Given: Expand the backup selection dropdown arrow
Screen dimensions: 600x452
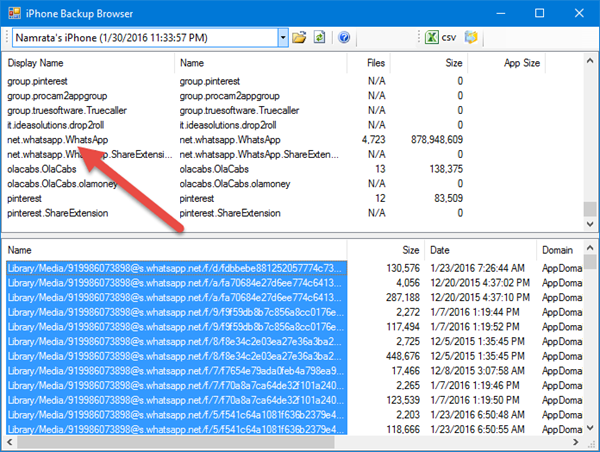Looking at the screenshot, I should [x=283, y=38].
